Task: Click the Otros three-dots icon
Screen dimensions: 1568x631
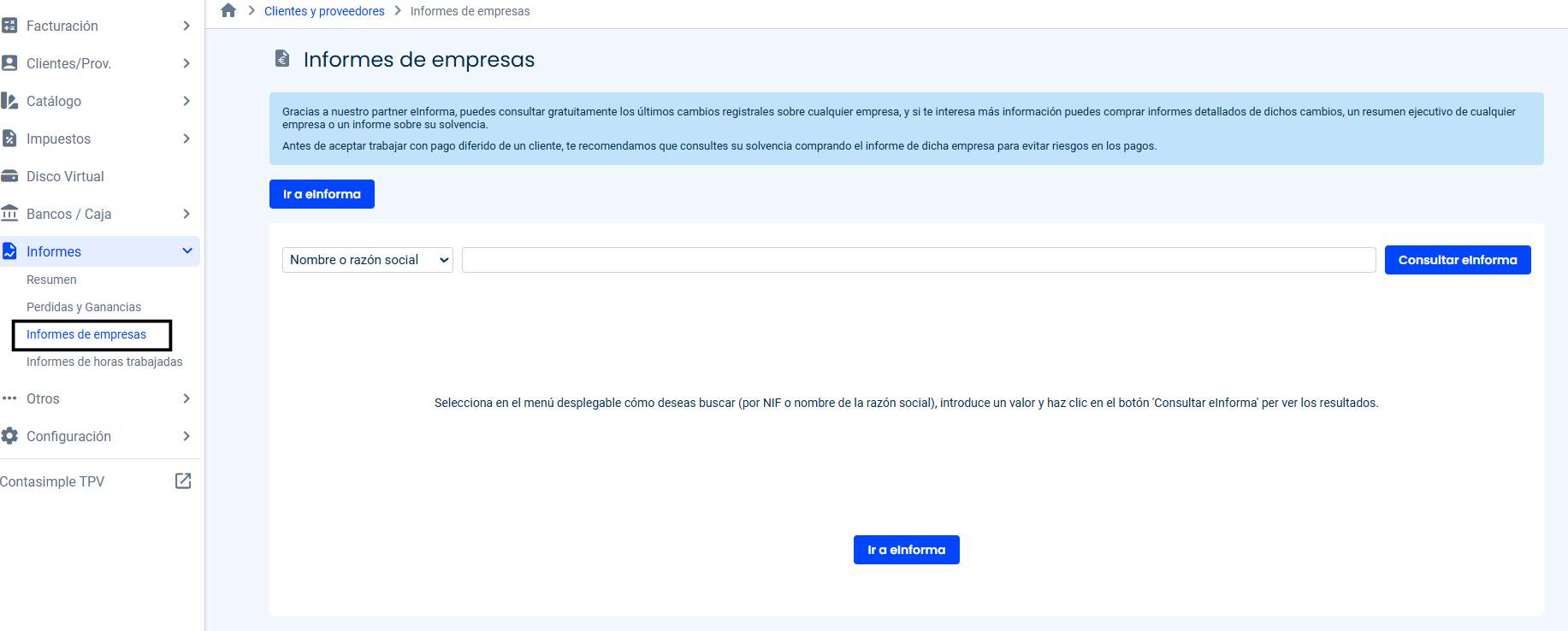Action: (9, 398)
